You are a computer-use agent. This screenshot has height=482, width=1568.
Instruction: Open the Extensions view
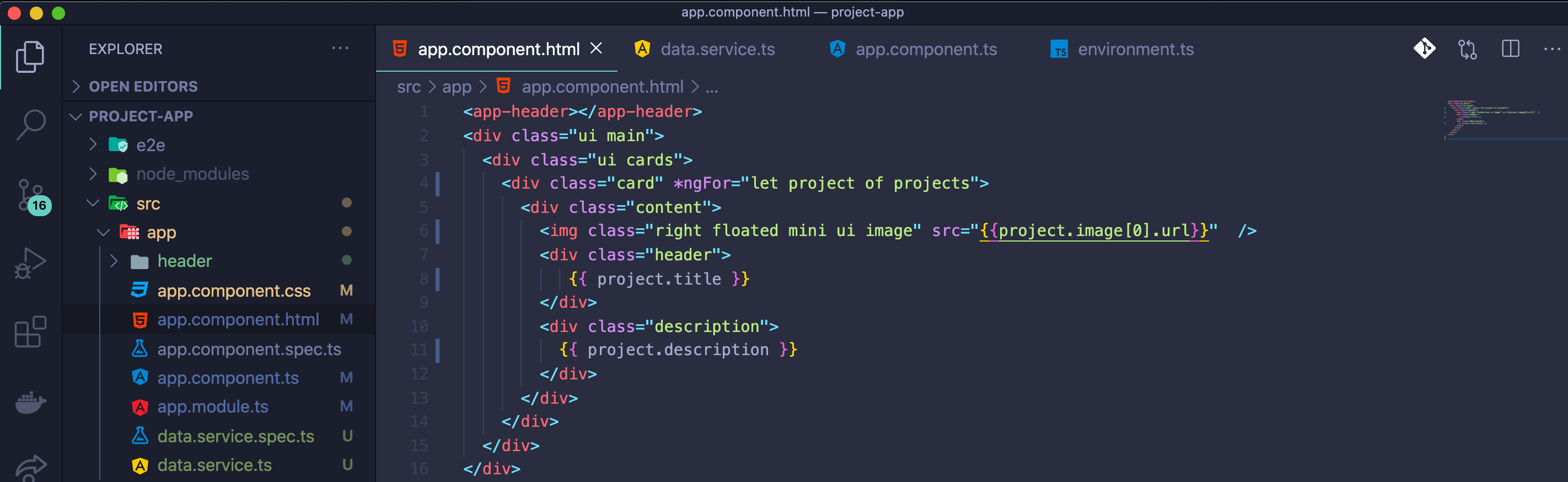pos(30,331)
